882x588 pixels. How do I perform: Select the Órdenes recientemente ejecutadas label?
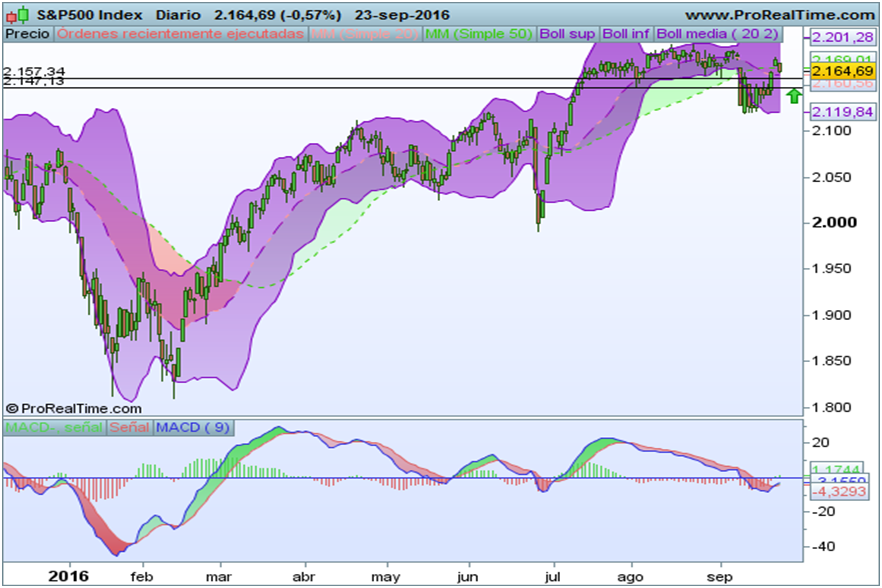[181, 34]
